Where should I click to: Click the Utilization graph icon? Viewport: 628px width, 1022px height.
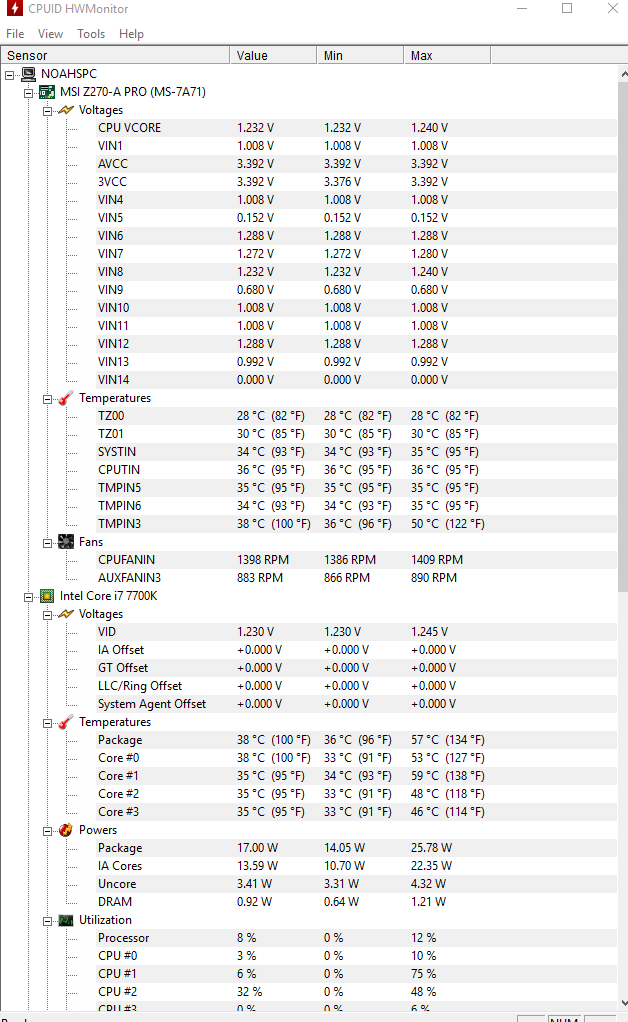(x=66, y=920)
